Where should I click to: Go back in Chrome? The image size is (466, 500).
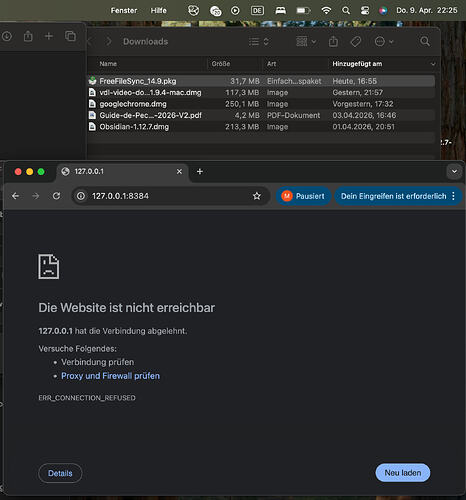point(15,196)
